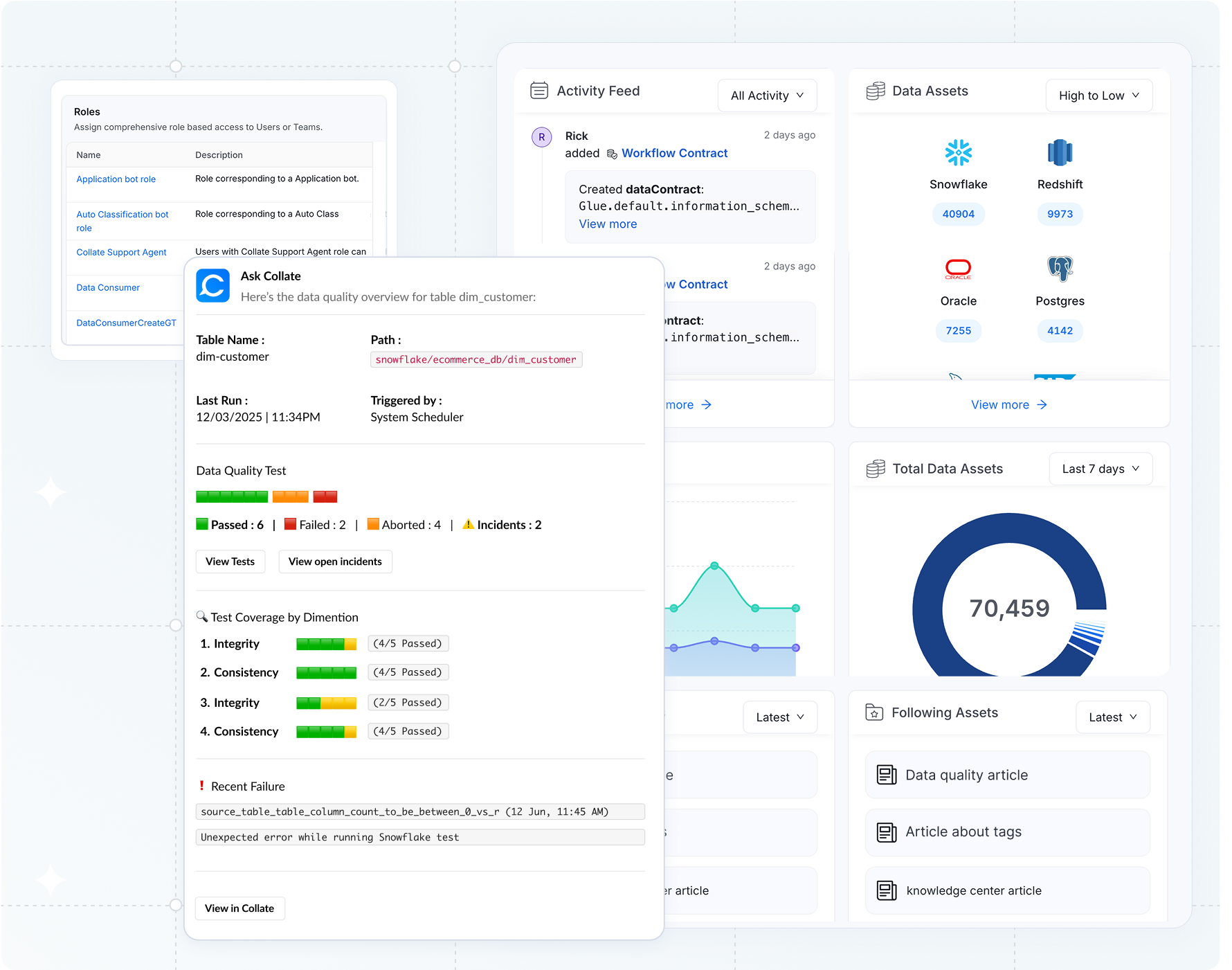Open Latest dropdown in Following Assets
This screenshot has width=1232, height=970.
coord(1112,717)
